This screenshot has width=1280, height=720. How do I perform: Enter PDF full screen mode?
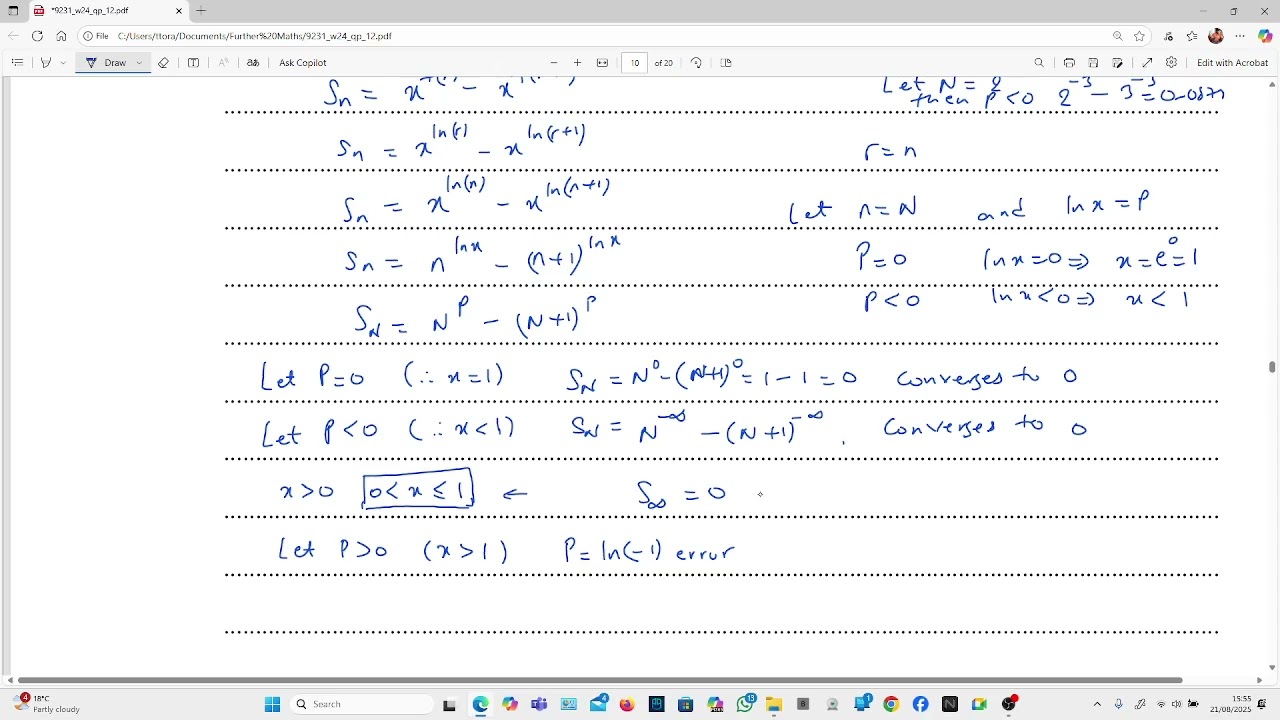pos(1147,62)
